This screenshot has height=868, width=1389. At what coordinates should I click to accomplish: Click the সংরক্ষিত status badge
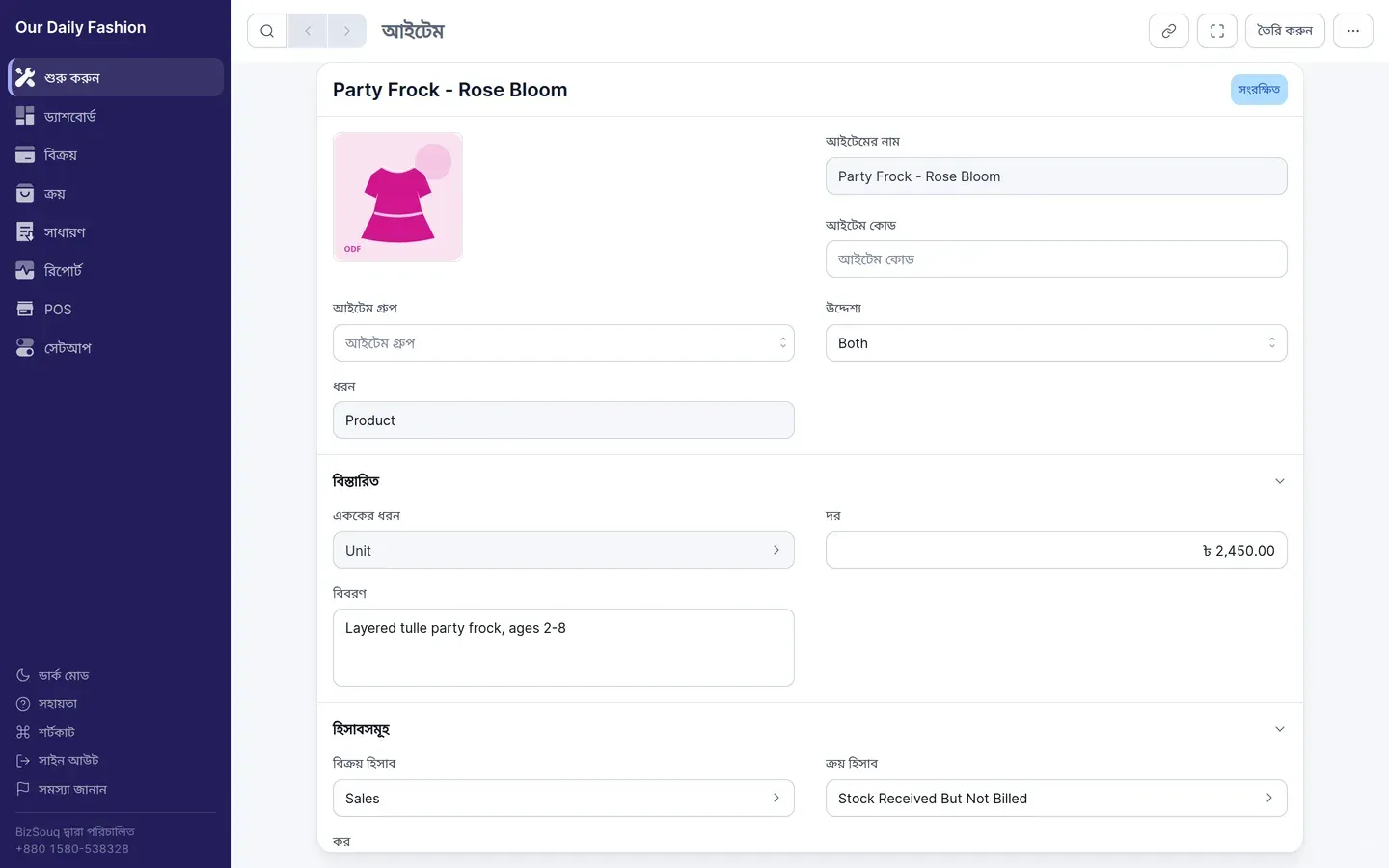pos(1259,90)
